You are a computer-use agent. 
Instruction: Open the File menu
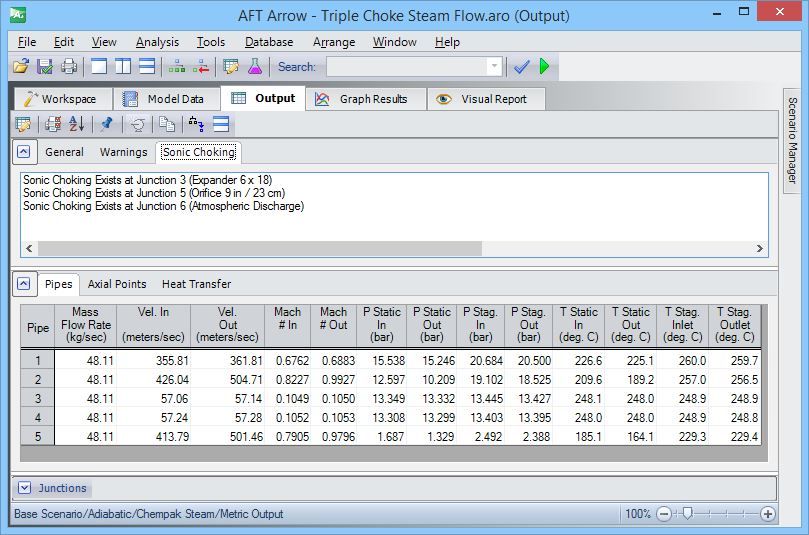coord(27,42)
